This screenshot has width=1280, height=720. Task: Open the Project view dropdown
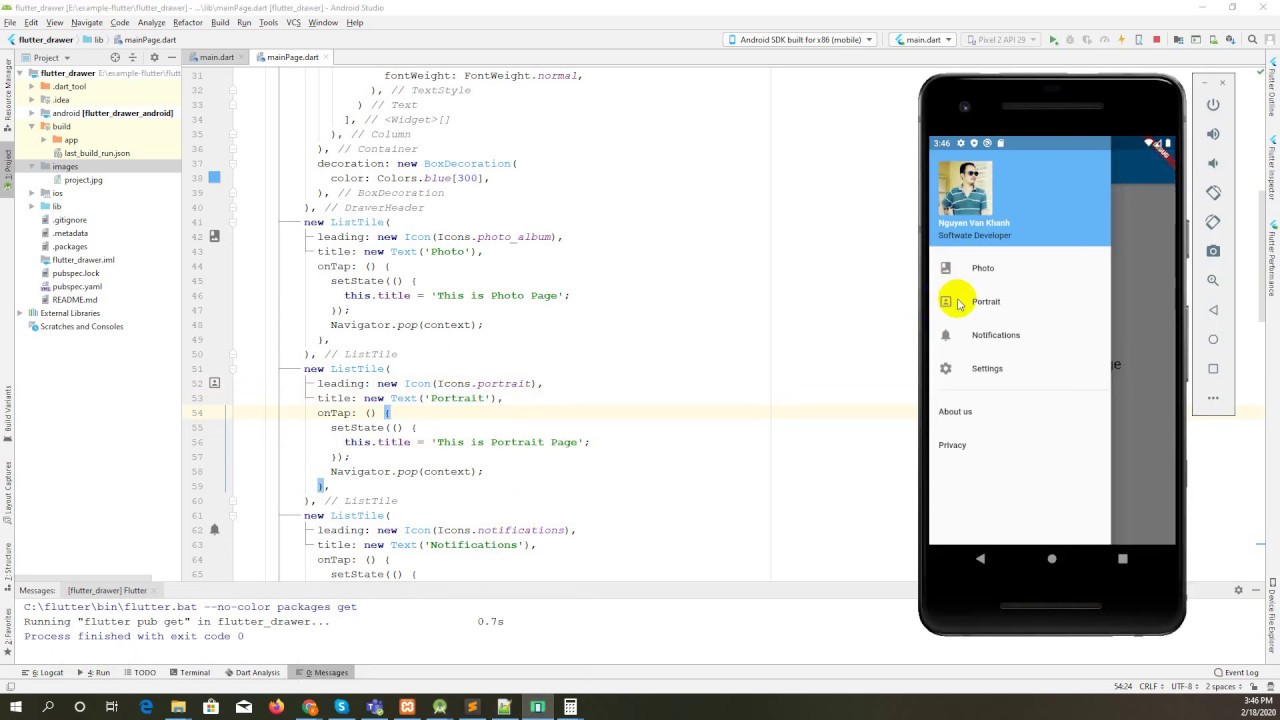pyautogui.click(x=46, y=57)
